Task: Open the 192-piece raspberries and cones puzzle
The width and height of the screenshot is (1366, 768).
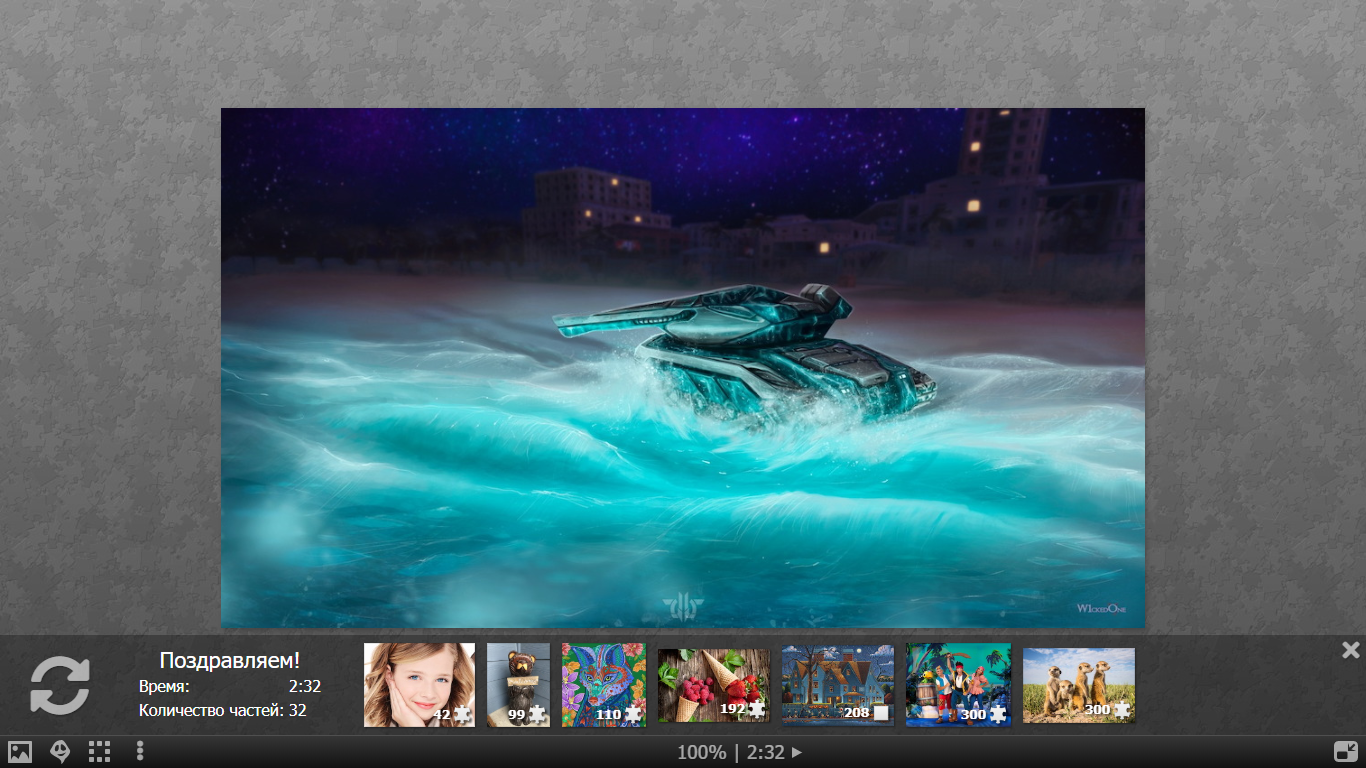Action: 714,685
